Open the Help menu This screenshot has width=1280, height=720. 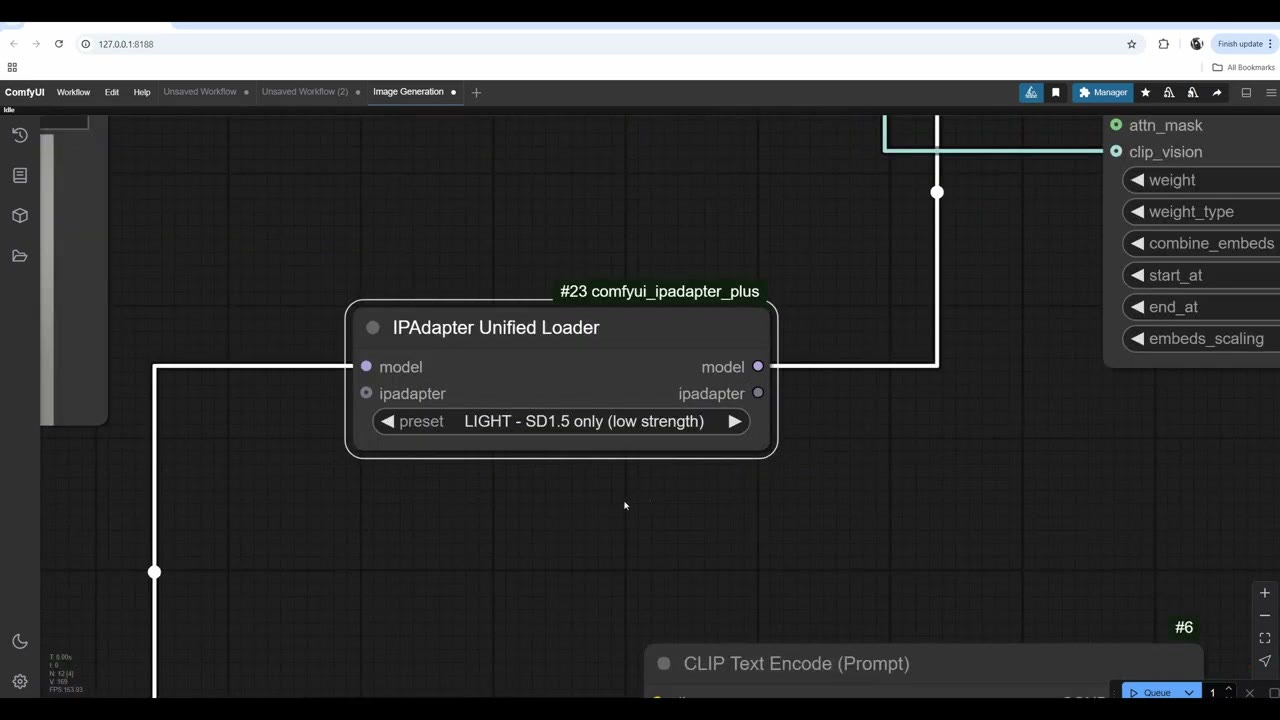point(142,92)
